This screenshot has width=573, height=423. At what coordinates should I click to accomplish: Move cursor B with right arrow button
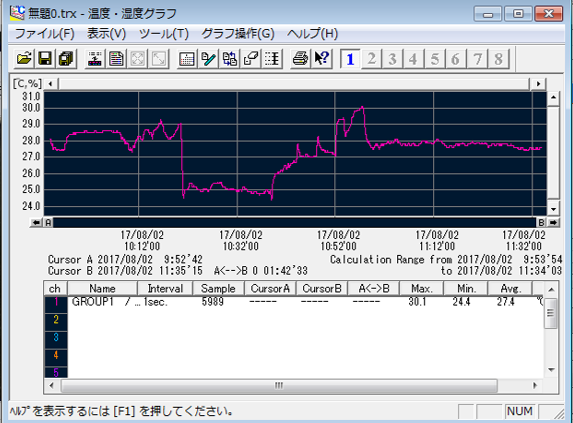click(x=553, y=222)
